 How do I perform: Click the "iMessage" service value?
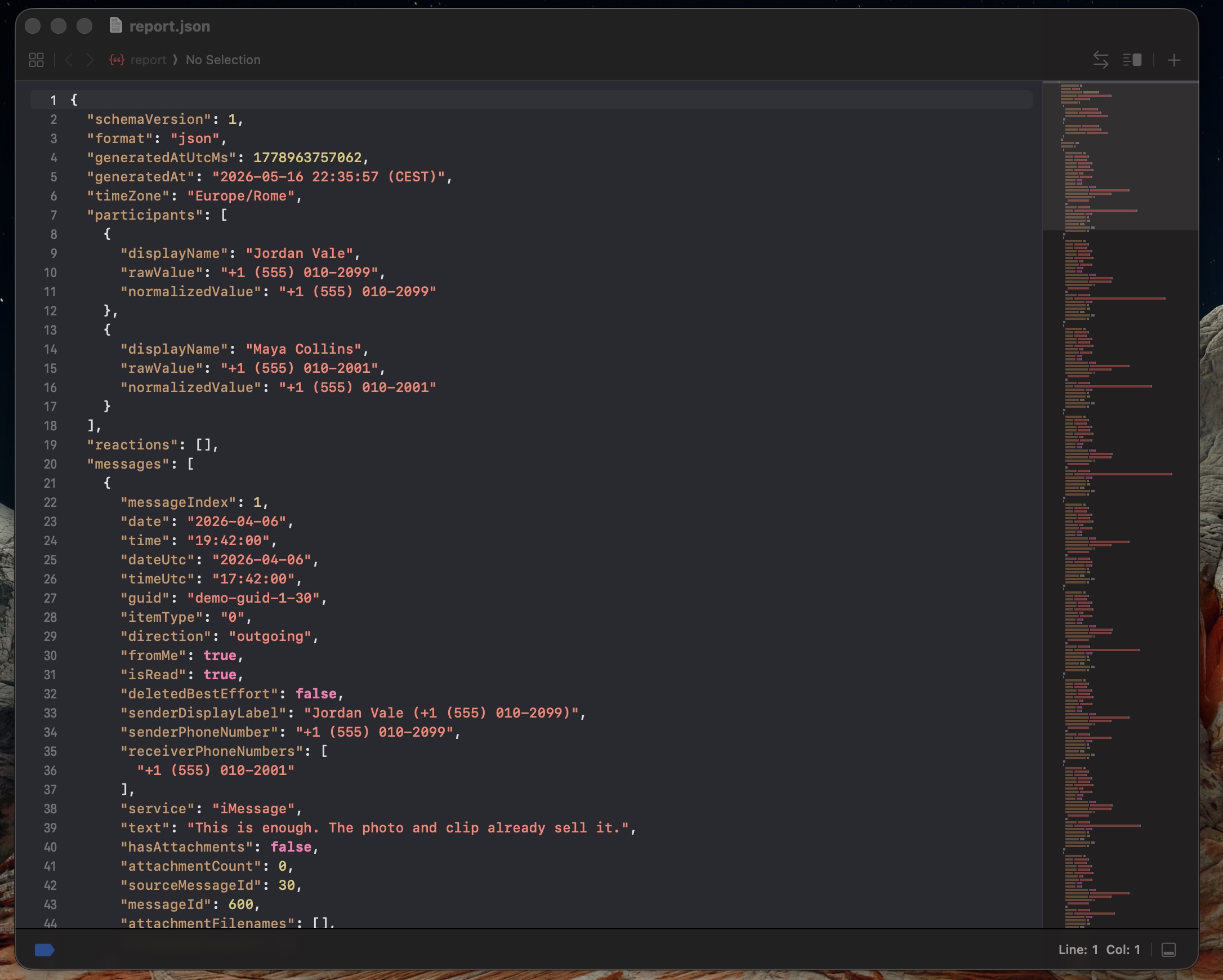pyautogui.click(x=253, y=809)
